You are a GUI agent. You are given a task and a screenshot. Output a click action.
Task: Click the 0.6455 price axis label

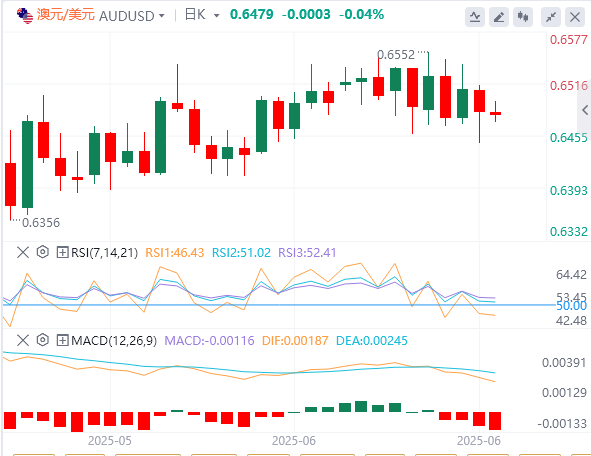(568, 138)
